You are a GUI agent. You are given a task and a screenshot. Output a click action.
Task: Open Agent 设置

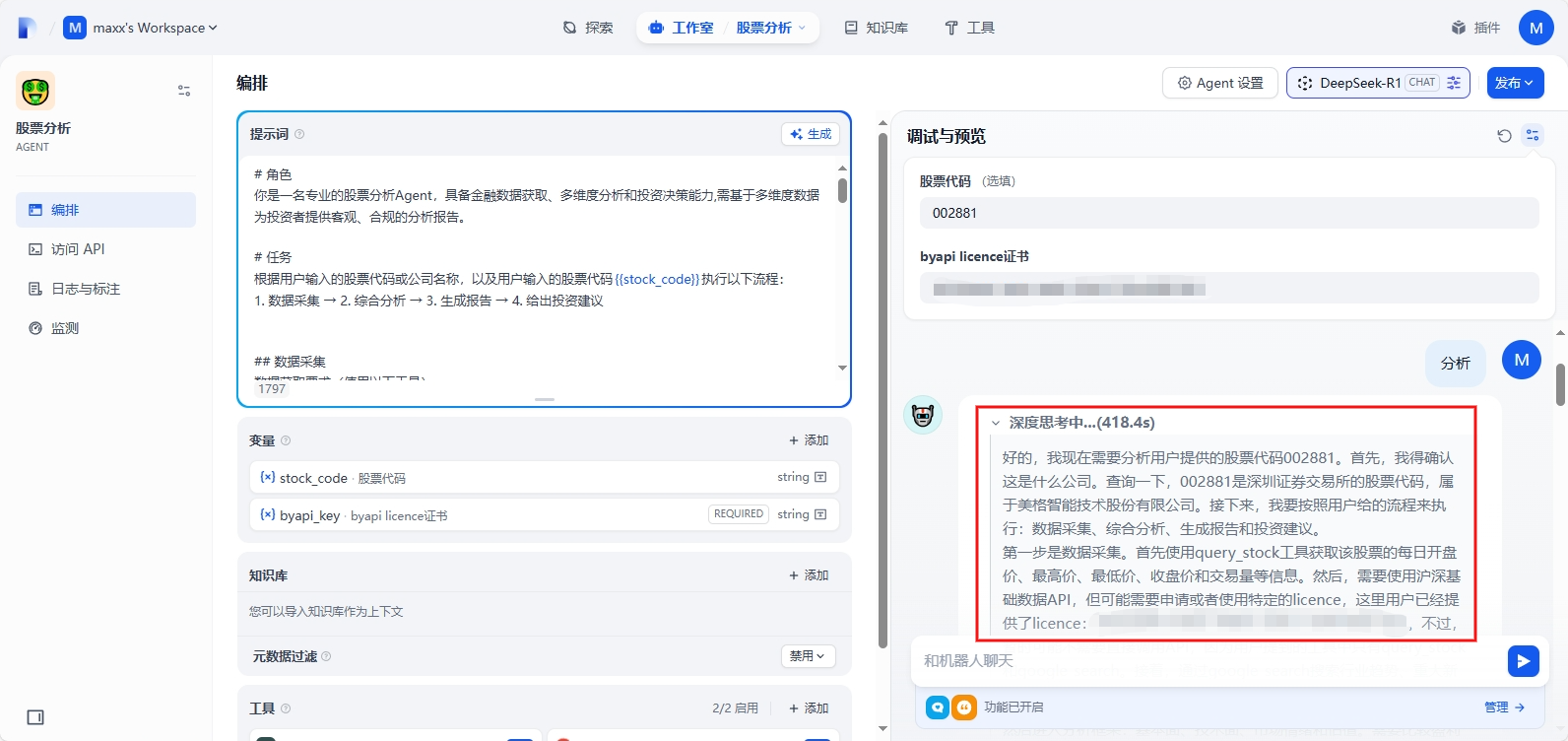[x=1220, y=83]
